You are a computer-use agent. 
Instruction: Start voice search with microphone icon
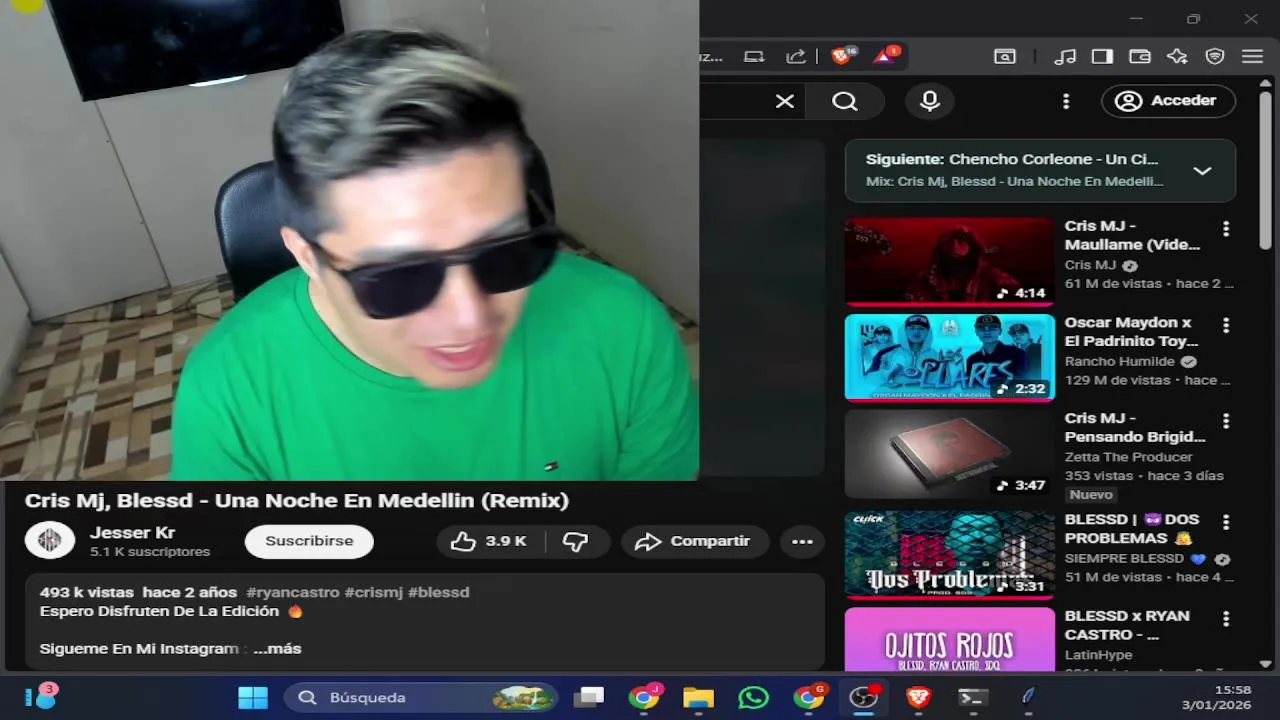point(930,101)
